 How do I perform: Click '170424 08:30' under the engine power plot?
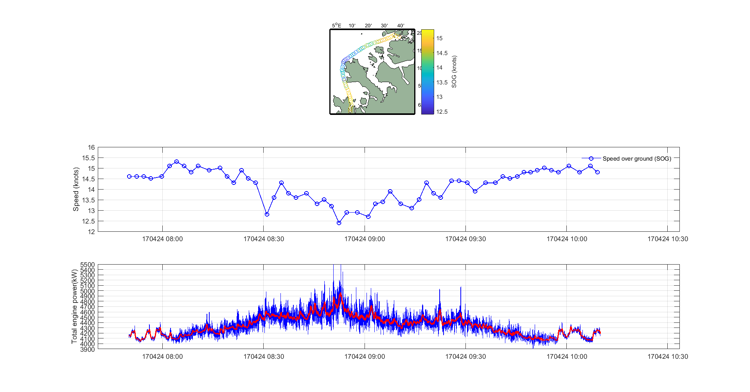point(264,356)
